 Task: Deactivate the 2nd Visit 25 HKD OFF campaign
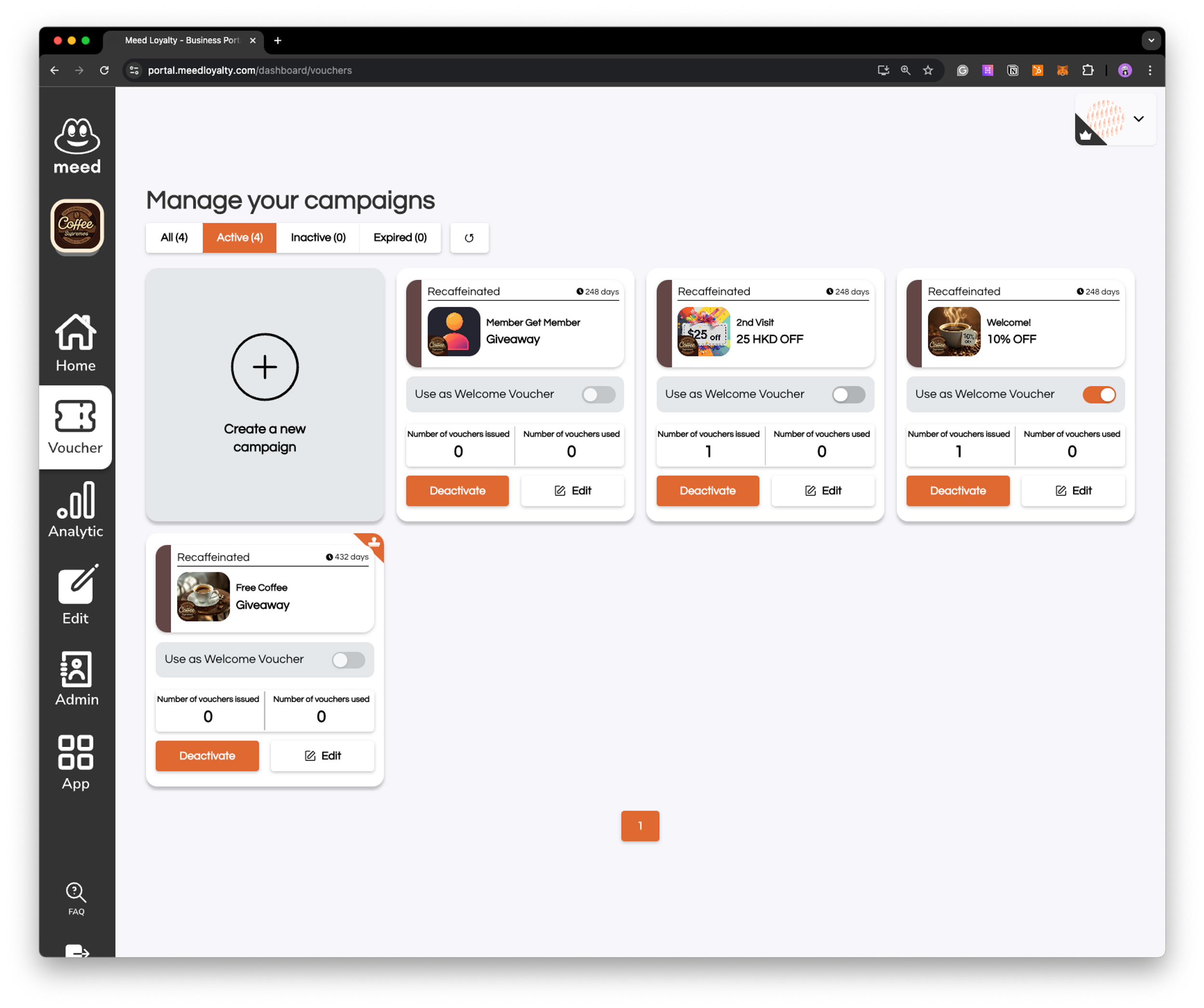tap(707, 491)
